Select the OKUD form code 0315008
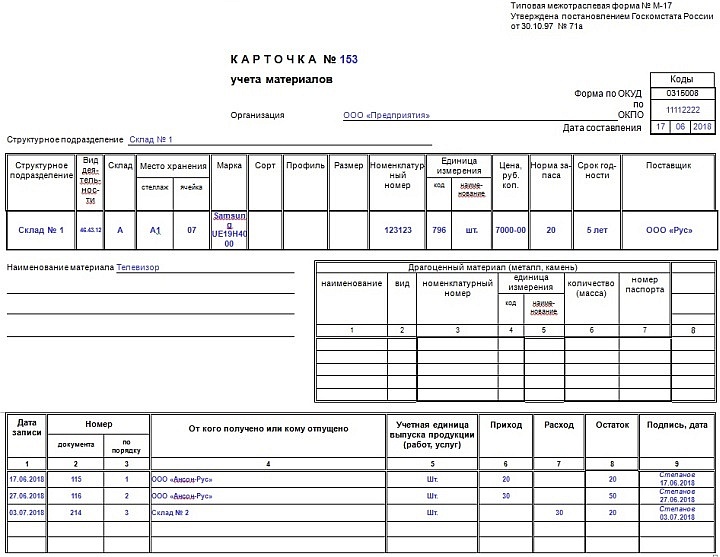 [x=683, y=93]
